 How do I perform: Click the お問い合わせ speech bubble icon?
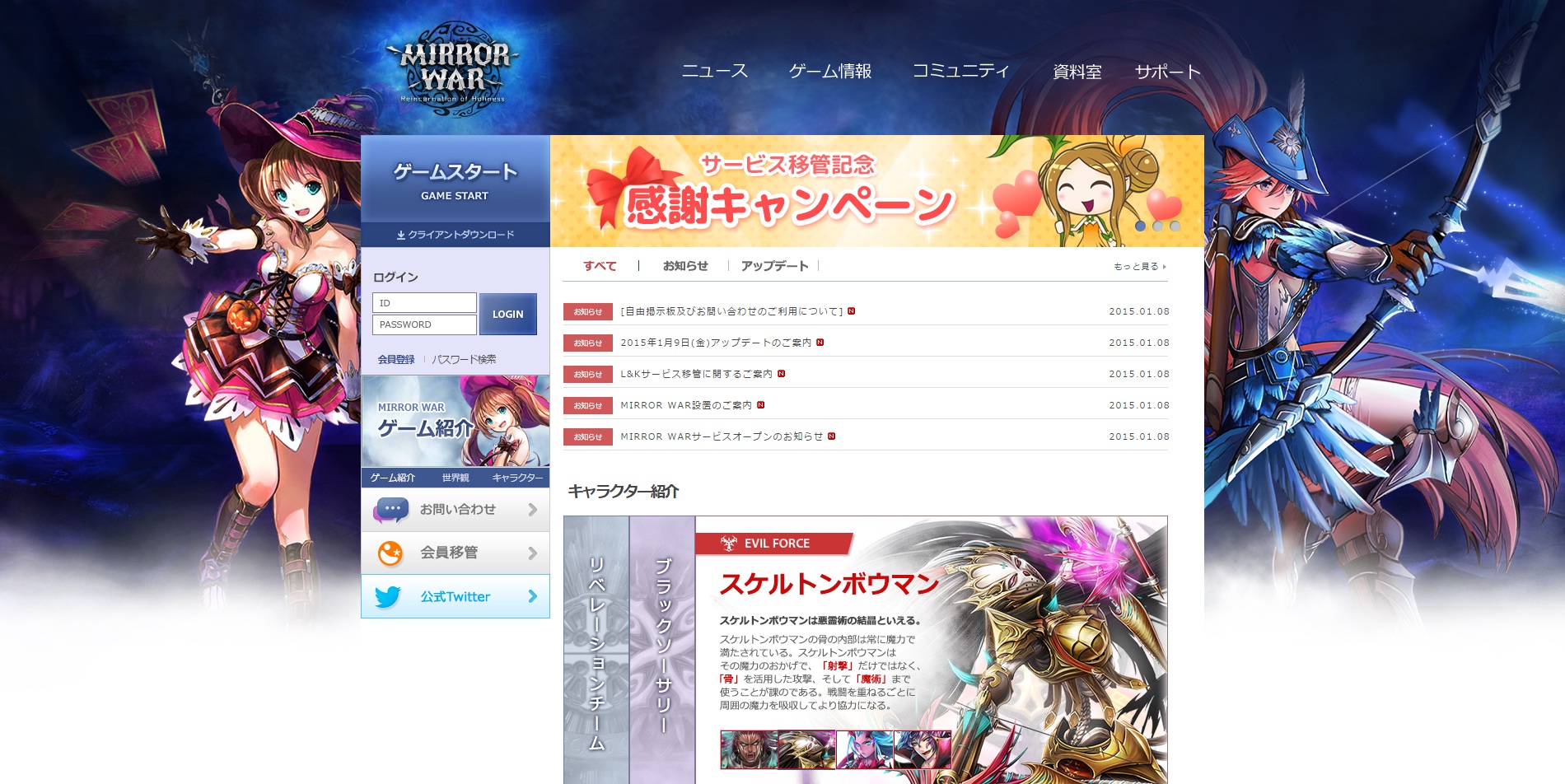390,510
